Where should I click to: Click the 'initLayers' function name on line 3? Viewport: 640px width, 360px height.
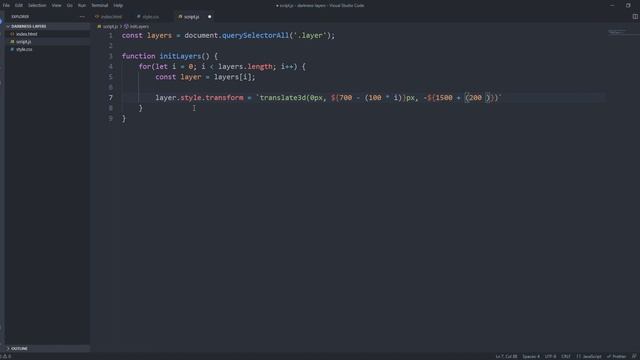click(x=180, y=56)
